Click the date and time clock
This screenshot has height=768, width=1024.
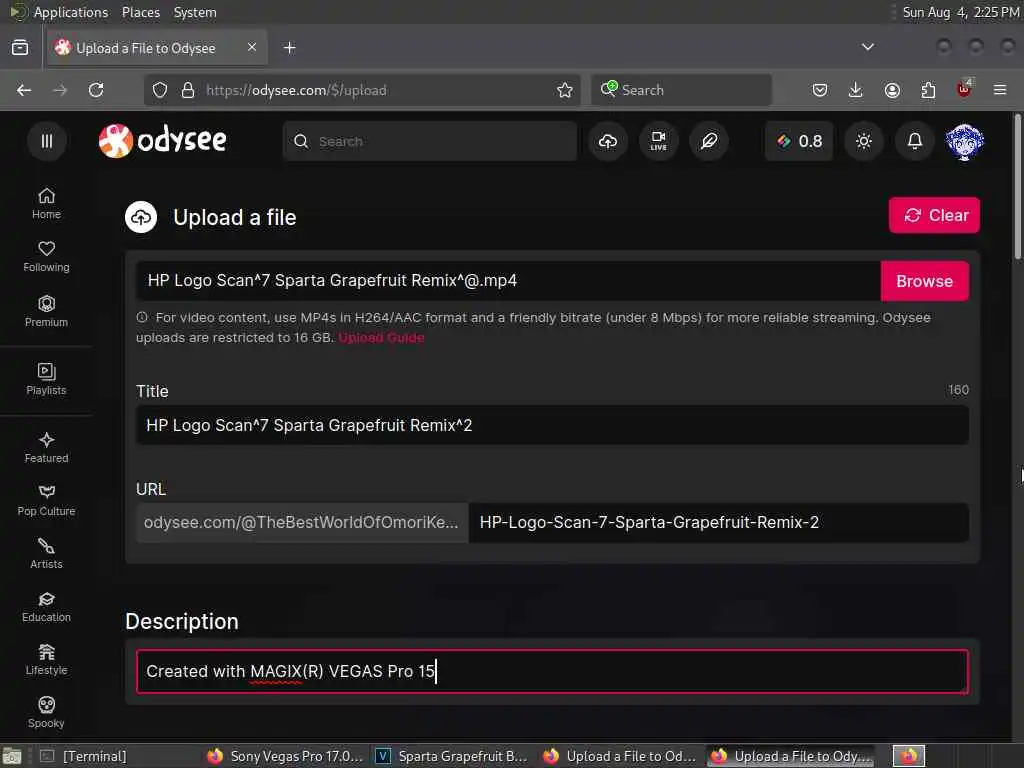[960, 12]
